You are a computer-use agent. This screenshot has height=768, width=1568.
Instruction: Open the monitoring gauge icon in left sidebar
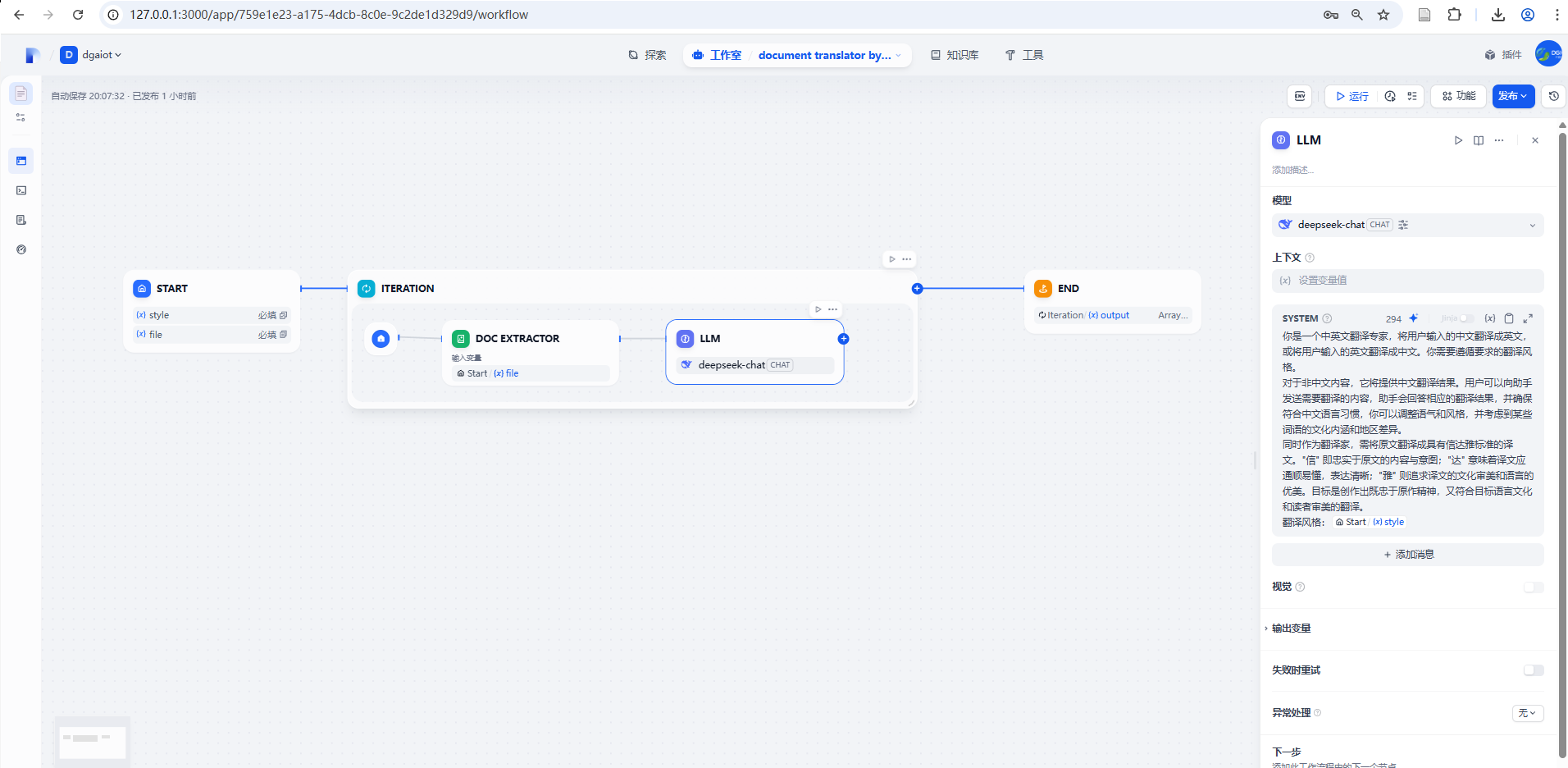pos(21,249)
